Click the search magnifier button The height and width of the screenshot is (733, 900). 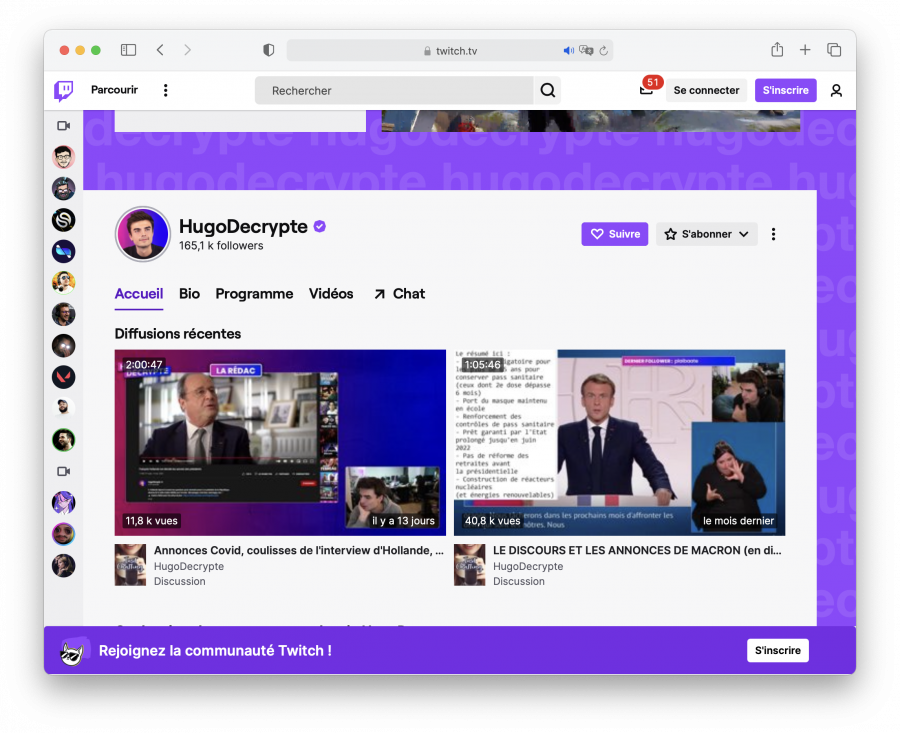(548, 90)
